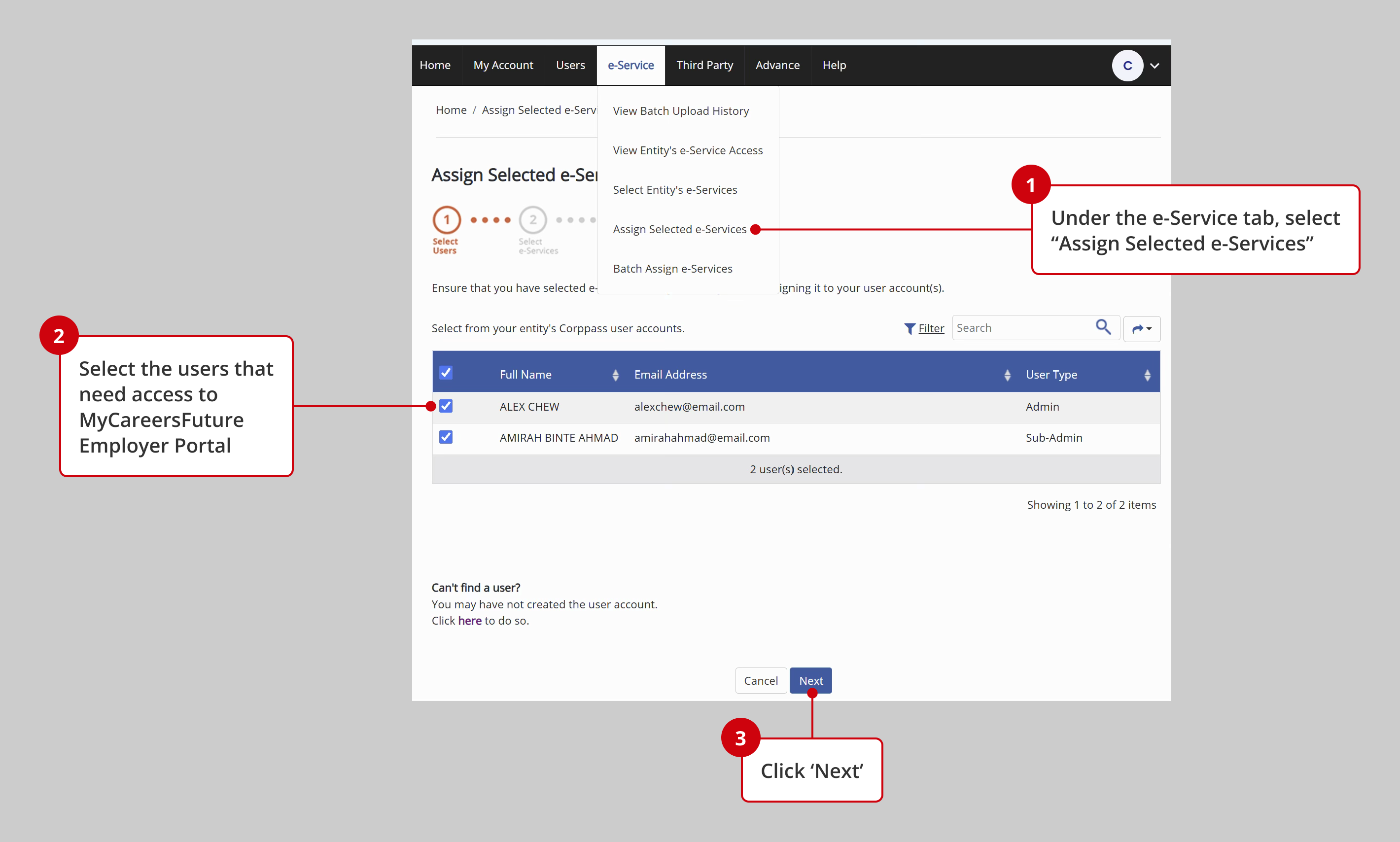Screen dimensions: 1400x842
Task: Open the export arrow dropdown
Action: pyautogui.click(x=1141, y=328)
